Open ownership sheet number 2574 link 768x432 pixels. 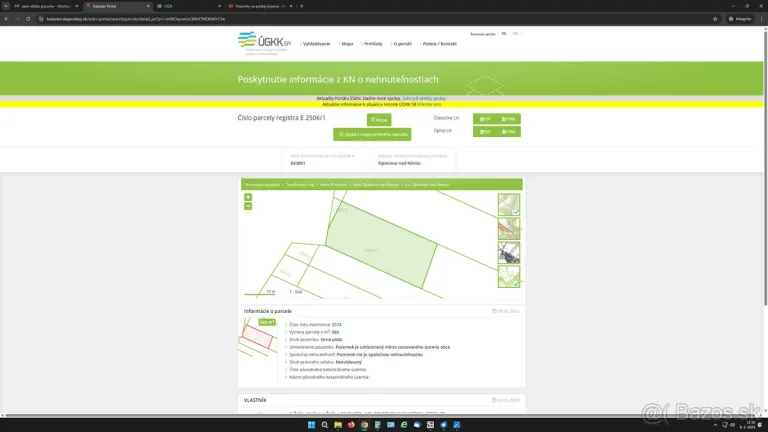[336, 325]
